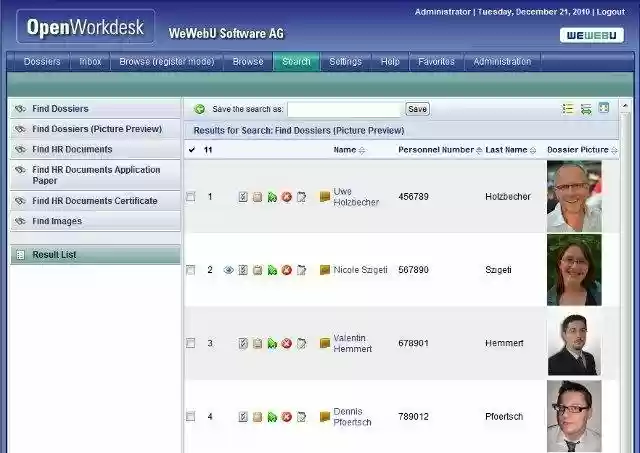
Task: Open Uwe Holzbecher's dossier picture thumbnail
Action: [x=574, y=196]
